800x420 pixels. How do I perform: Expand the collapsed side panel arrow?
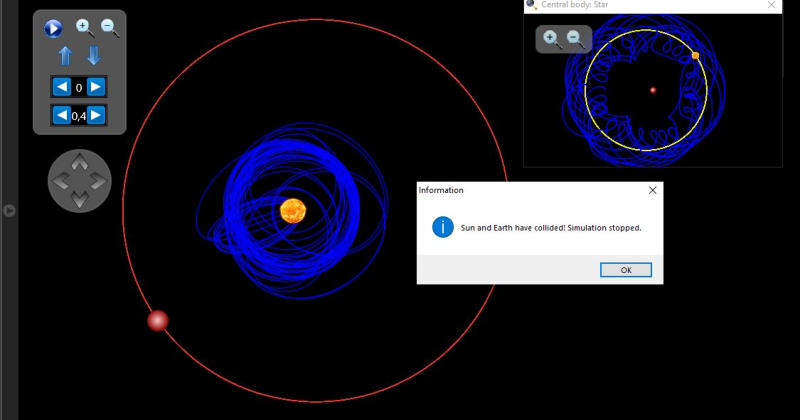9,210
